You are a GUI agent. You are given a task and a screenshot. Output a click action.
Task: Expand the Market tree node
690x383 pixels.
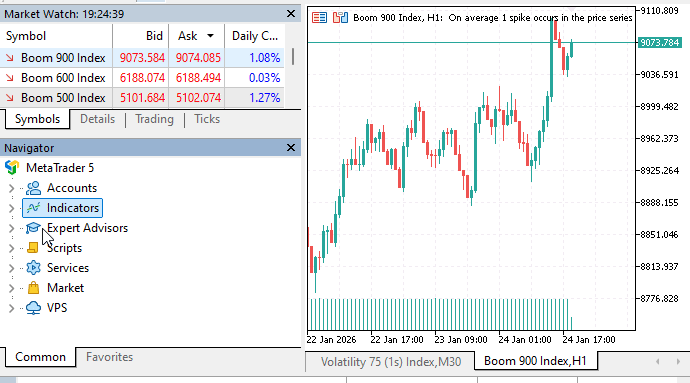(x=11, y=288)
